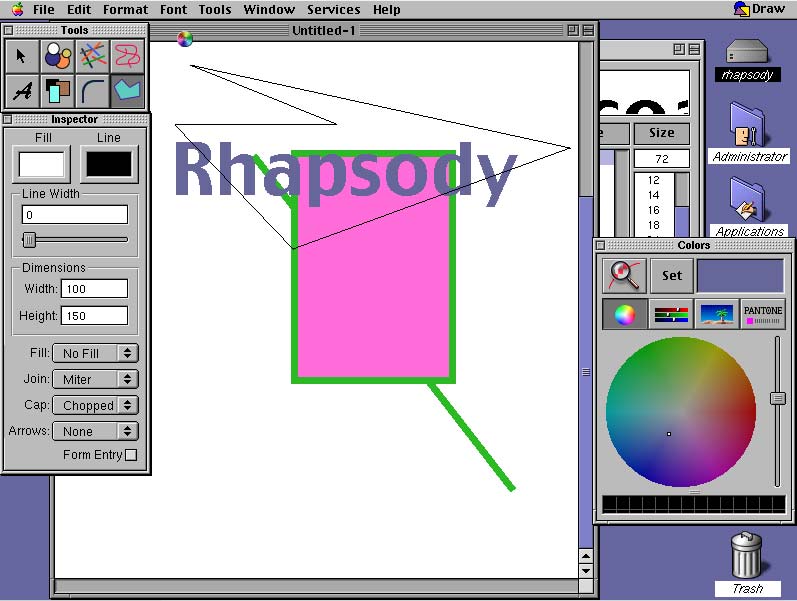Click the Fill color well in Inspector

click(41, 164)
